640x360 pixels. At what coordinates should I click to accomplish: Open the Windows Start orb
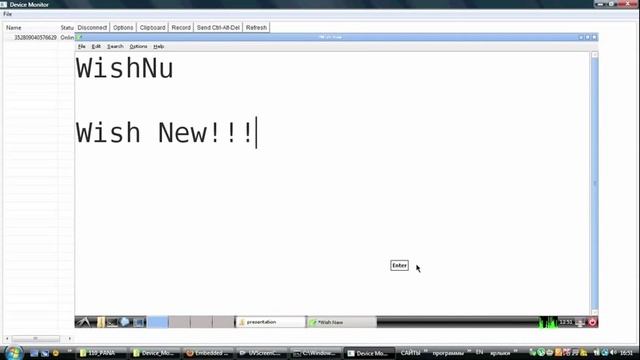coord(14,352)
